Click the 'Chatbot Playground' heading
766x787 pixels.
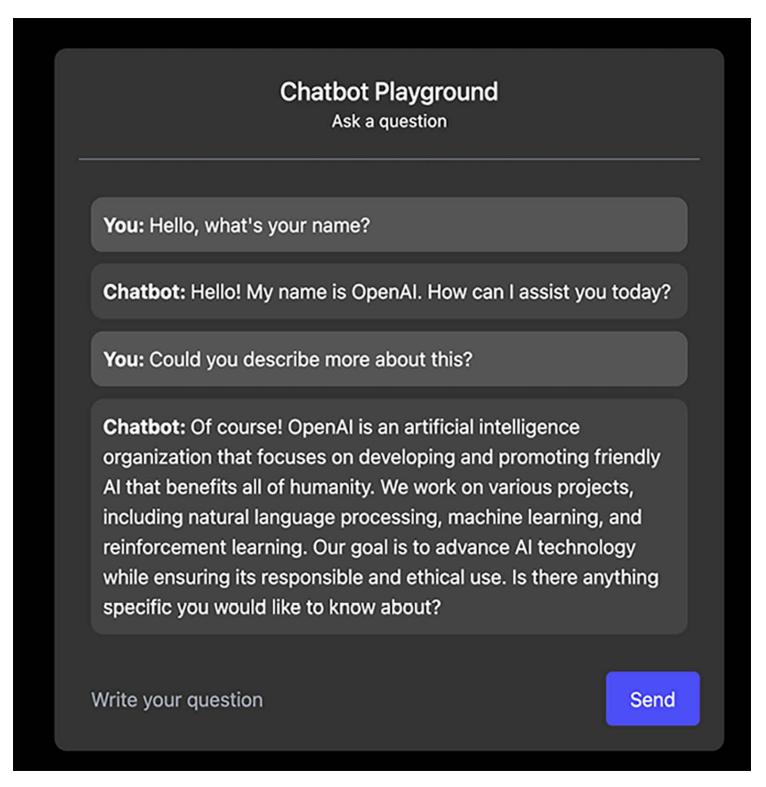(388, 92)
